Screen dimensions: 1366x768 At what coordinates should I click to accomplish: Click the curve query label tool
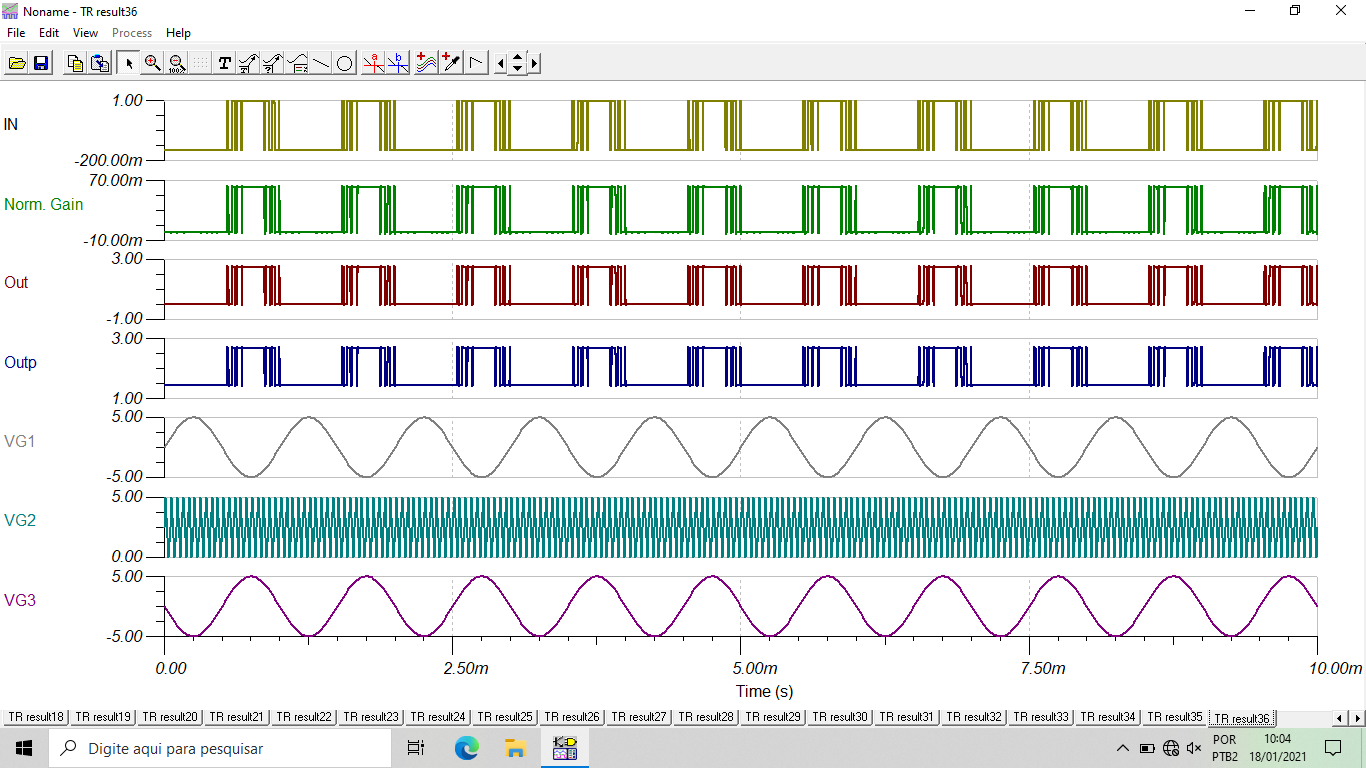click(x=272, y=63)
